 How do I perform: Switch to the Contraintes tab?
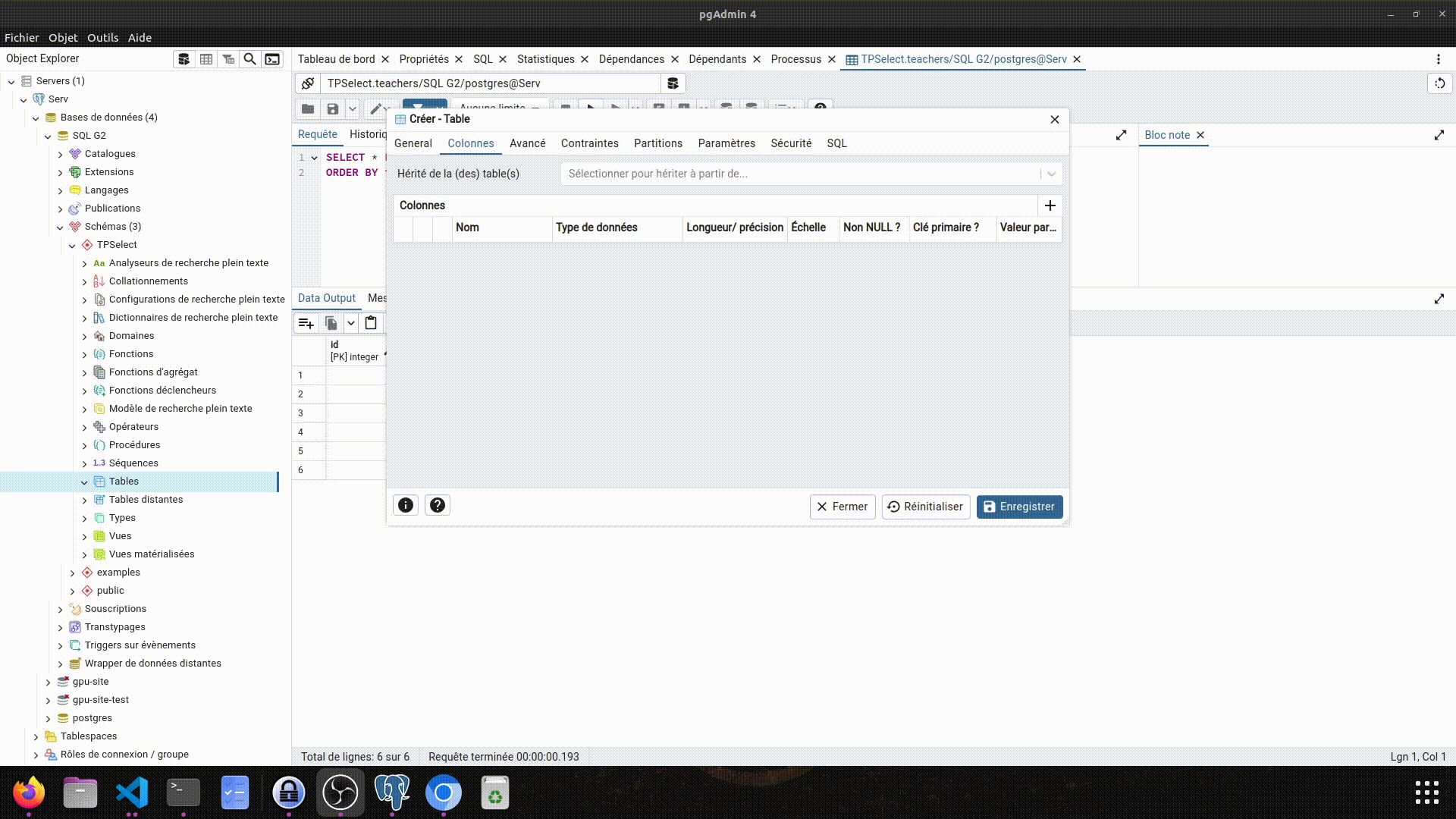(589, 143)
